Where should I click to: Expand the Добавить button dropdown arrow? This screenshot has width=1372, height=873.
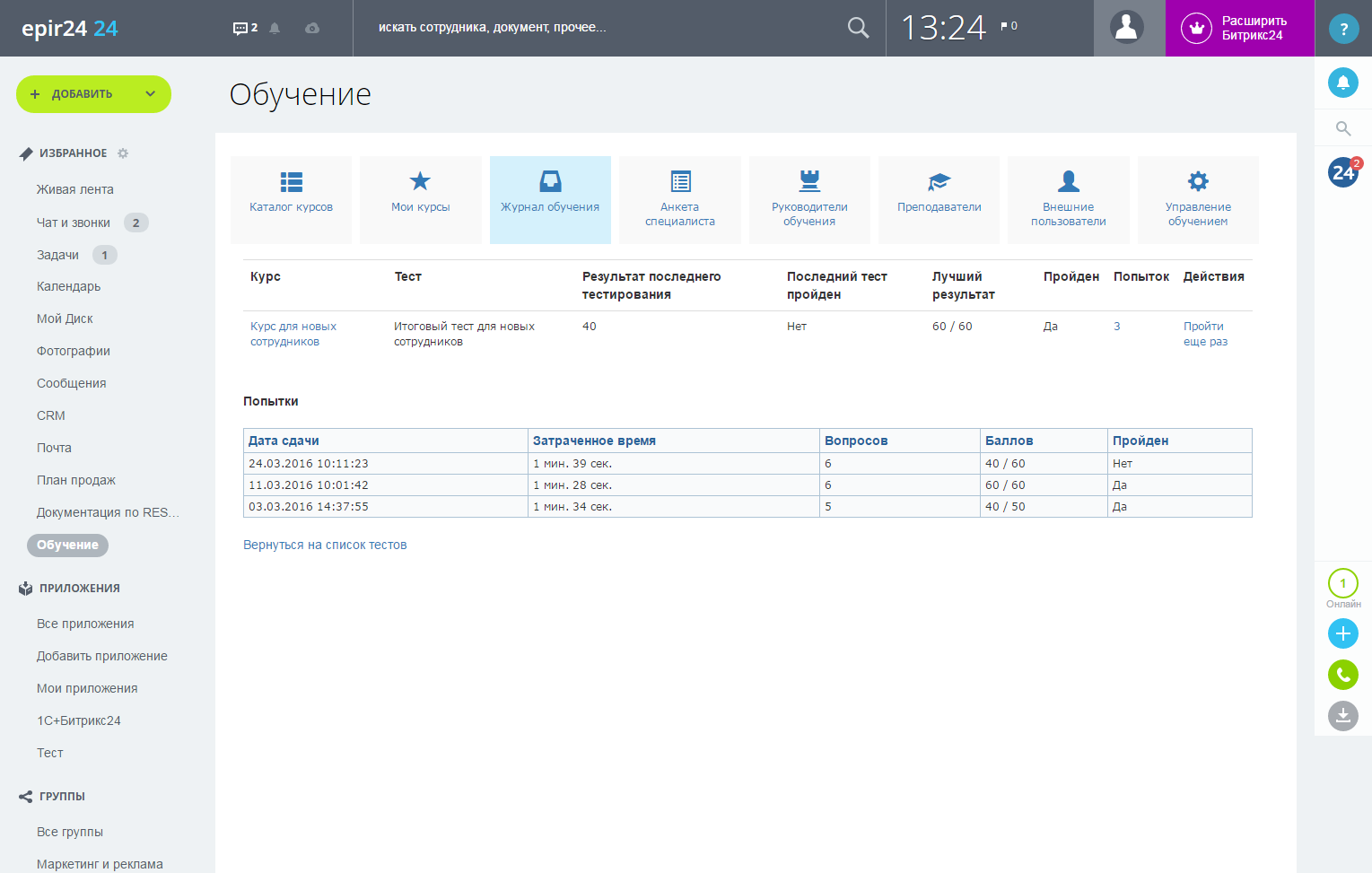pyautogui.click(x=150, y=94)
